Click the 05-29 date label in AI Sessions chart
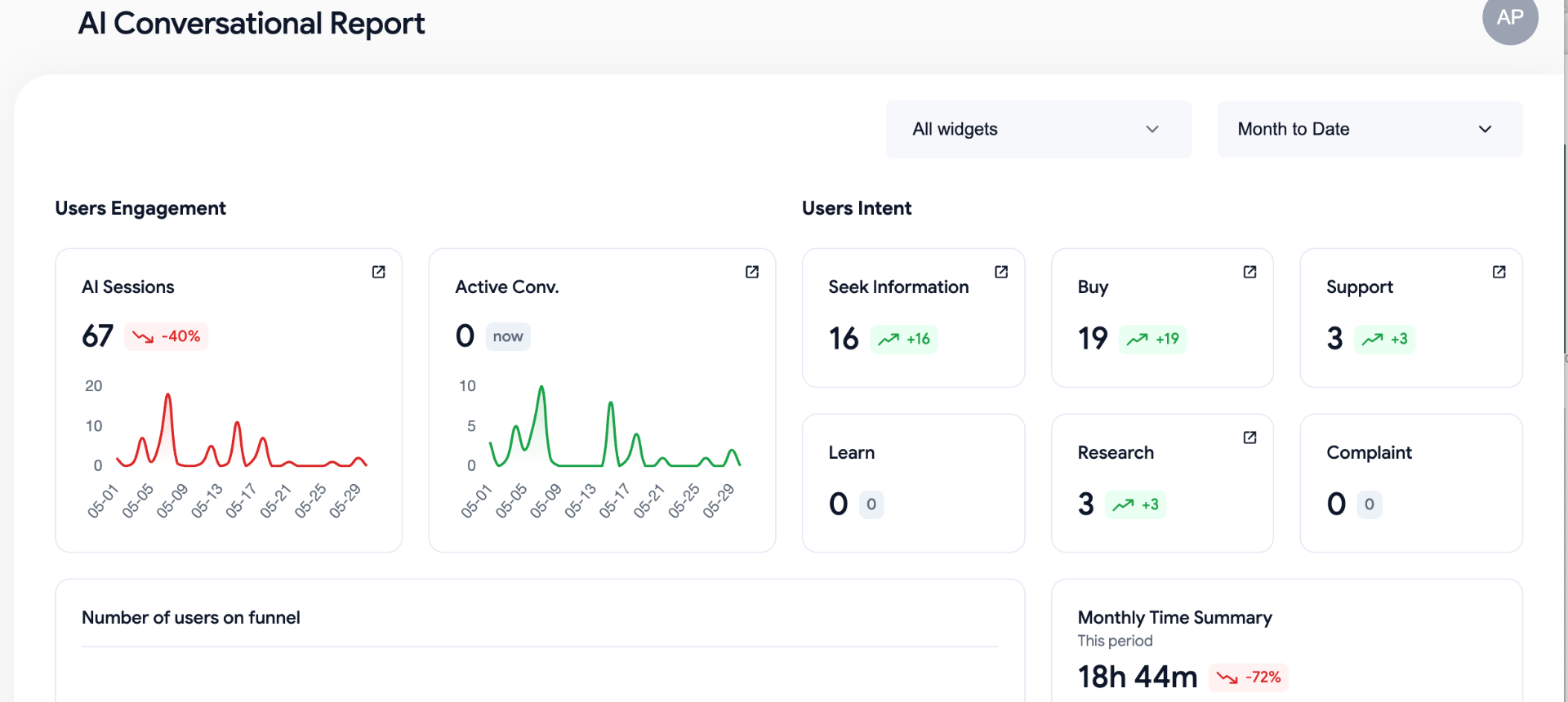The width and height of the screenshot is (1568, 702). click(345, 500)
